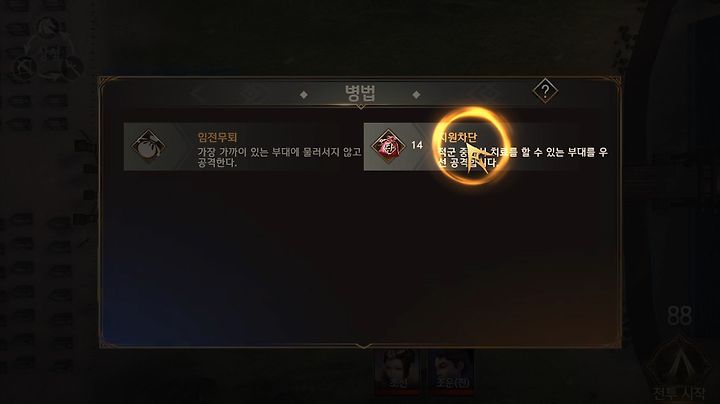The width and height of the screenshot is (720, 404).
Task: Select the 초선 hero portrait
Action: tap(397, 372)
